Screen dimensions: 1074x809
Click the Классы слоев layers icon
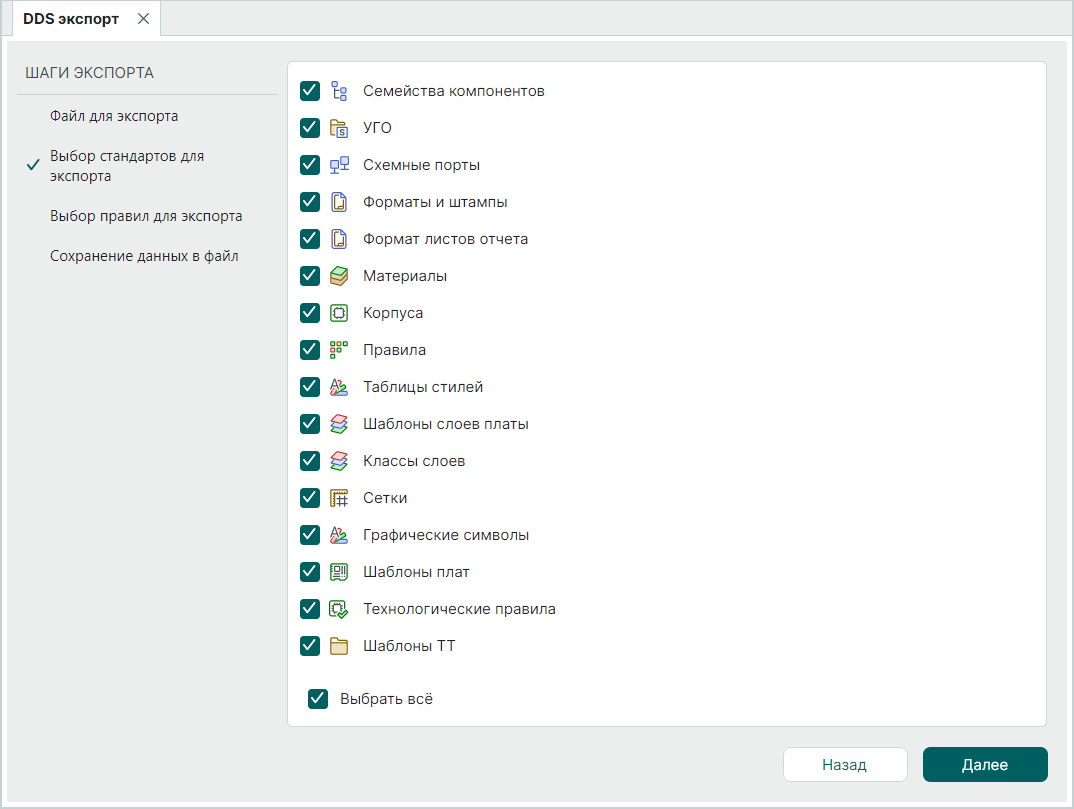pyautogui.click(x=339, y=461)
